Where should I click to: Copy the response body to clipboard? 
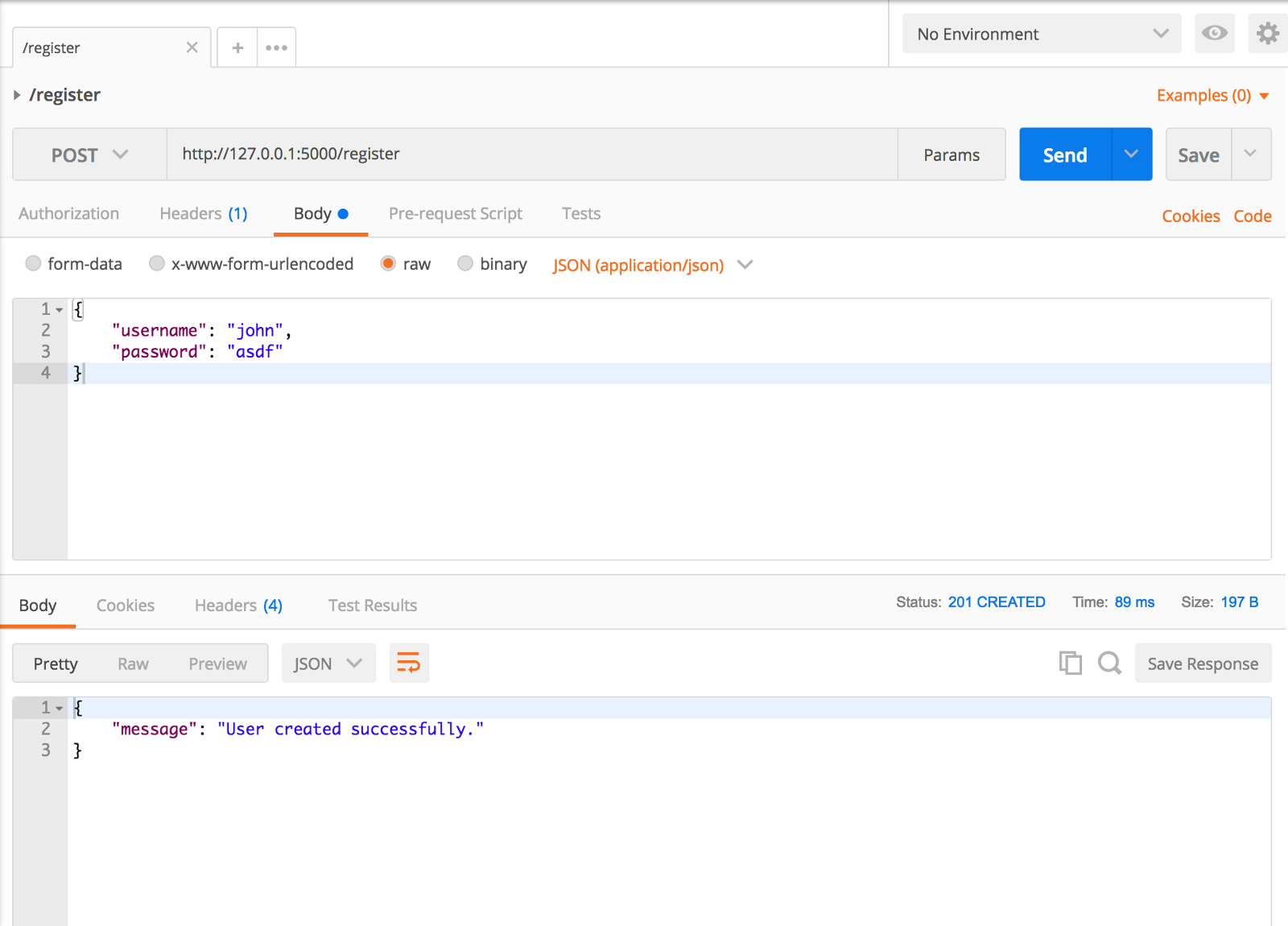tap(1070, 663)
